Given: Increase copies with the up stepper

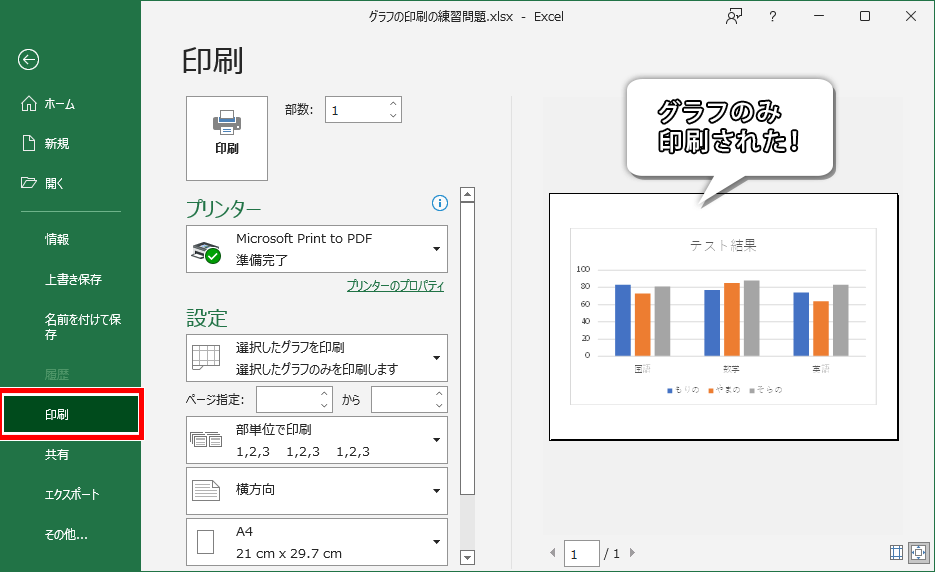Looking at the screenshot, I should pyautogui.click(x=393, y=104).
